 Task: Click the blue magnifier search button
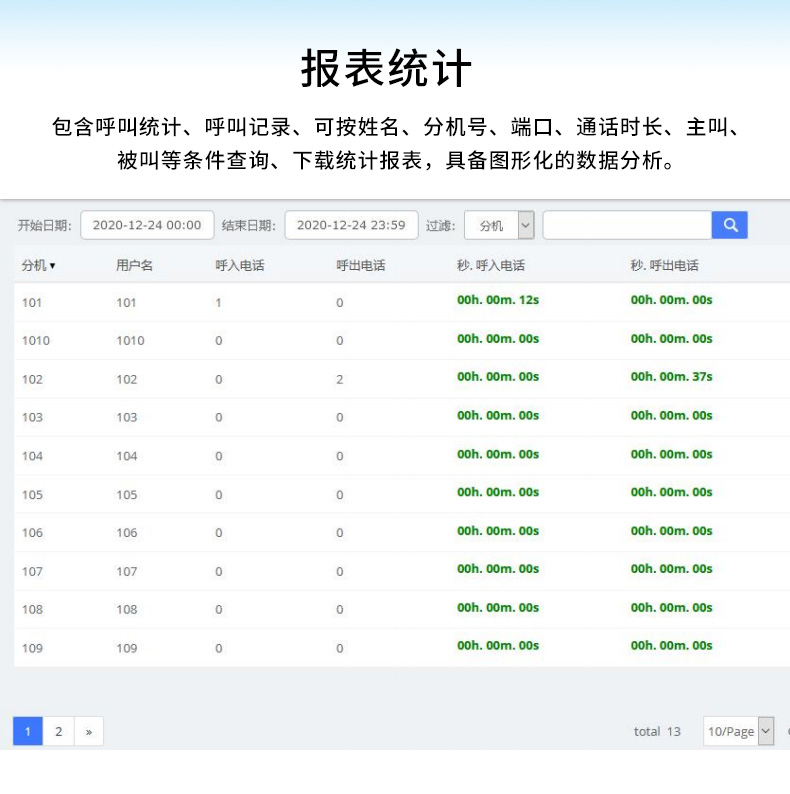pos(729,225)
